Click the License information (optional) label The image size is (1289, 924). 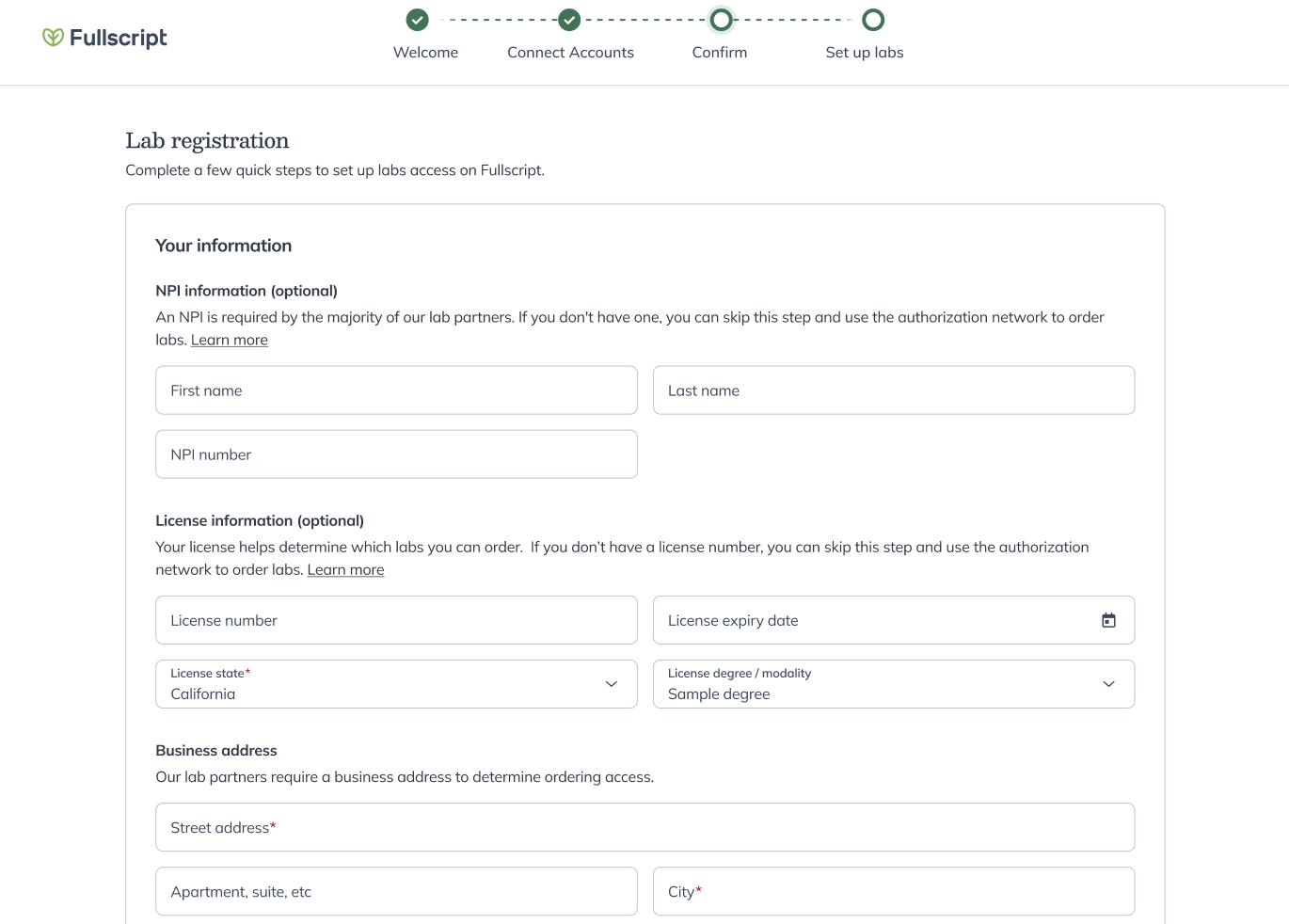coord(260,520)
